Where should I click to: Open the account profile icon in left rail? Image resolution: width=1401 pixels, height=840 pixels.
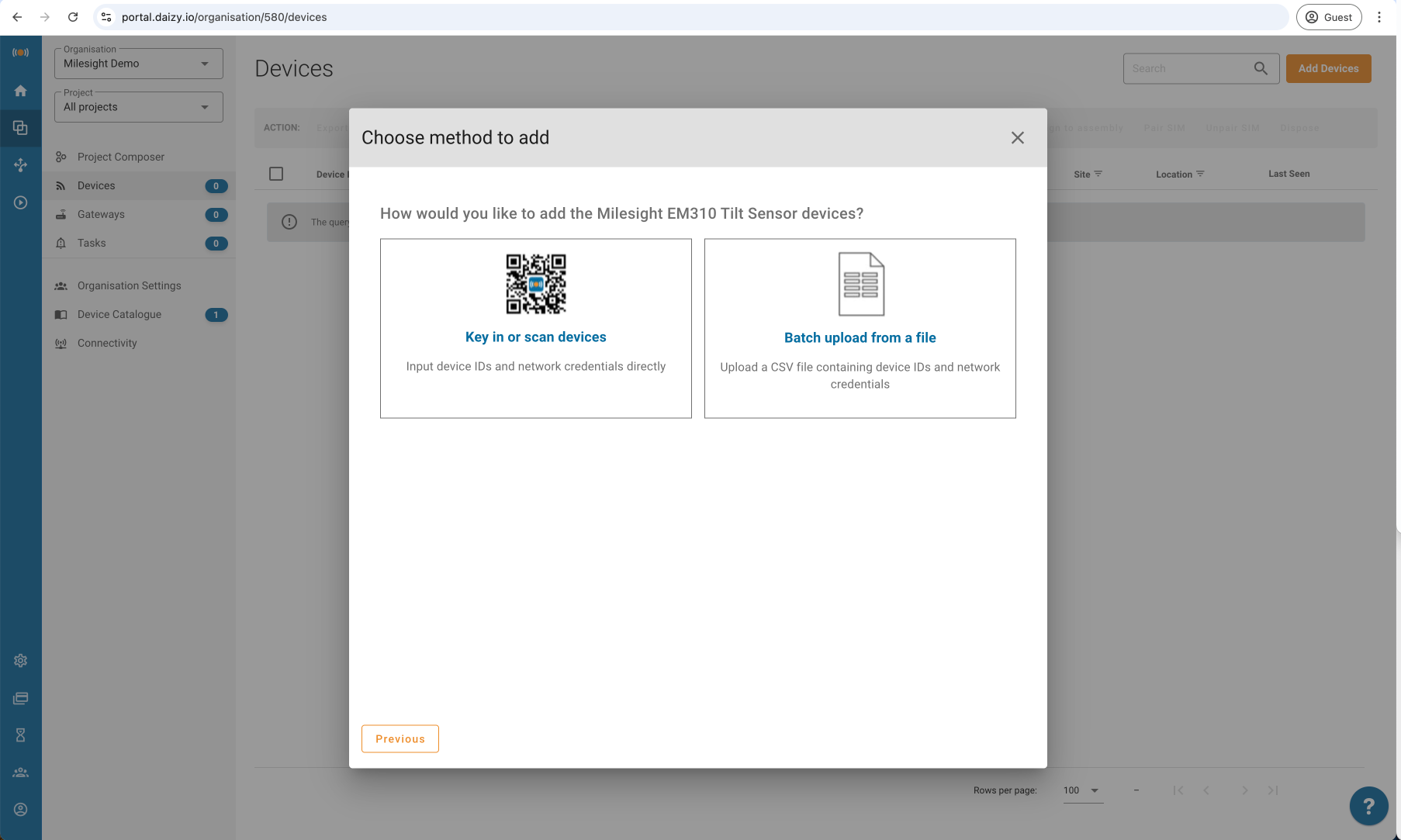click(21, 810)
